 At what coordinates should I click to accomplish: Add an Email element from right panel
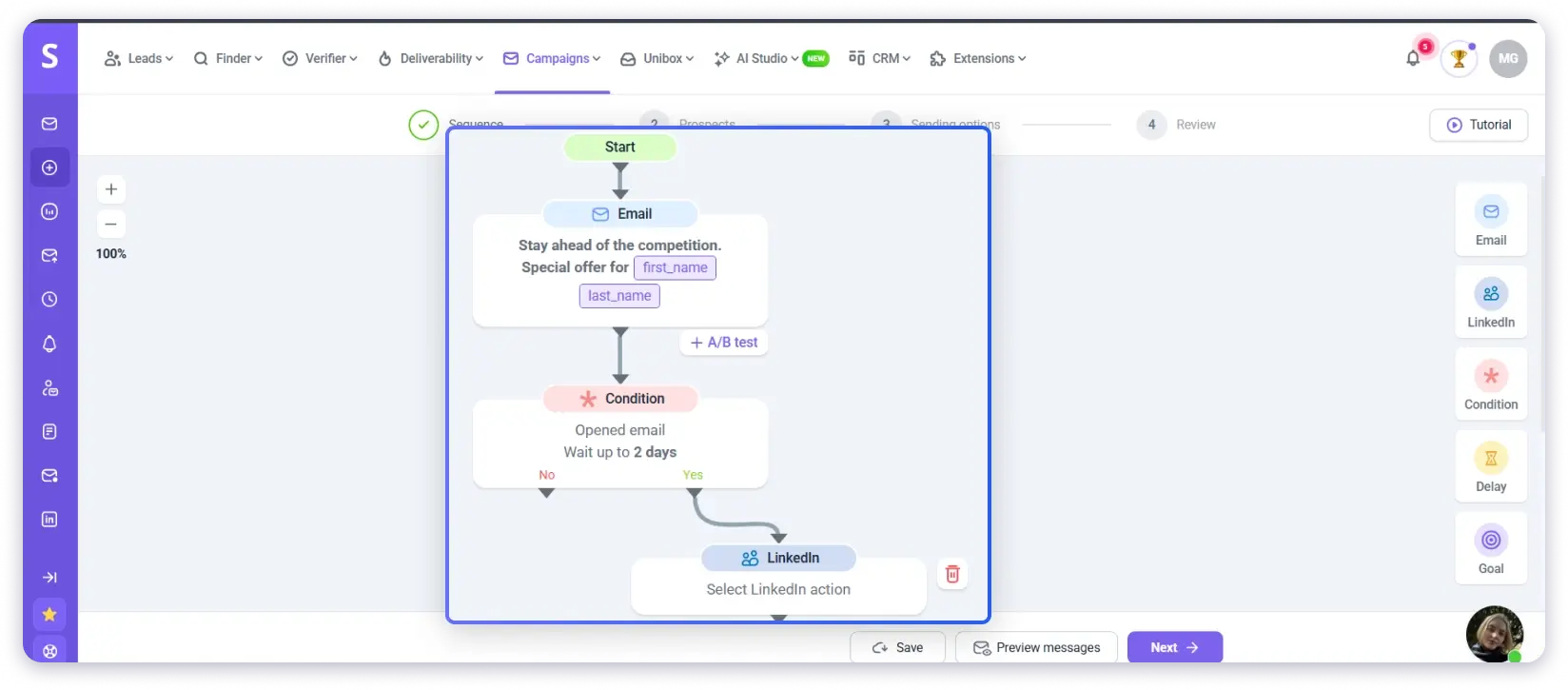[x=1490, y=220]
